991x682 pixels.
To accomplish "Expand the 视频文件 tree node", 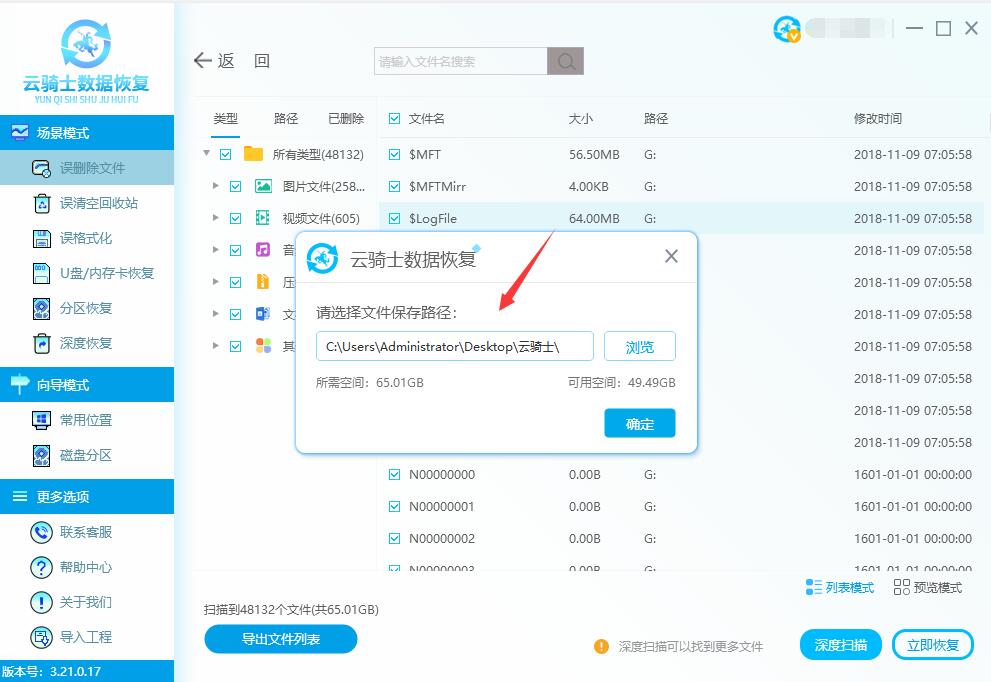I will click(216, 217).
